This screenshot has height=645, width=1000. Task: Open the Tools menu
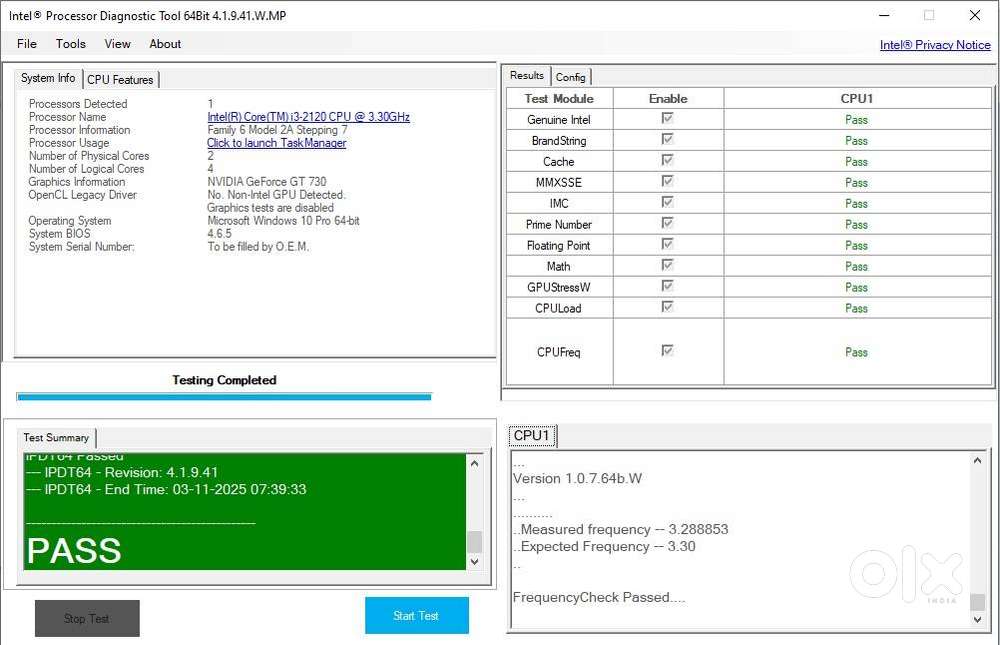coord(70,43)
